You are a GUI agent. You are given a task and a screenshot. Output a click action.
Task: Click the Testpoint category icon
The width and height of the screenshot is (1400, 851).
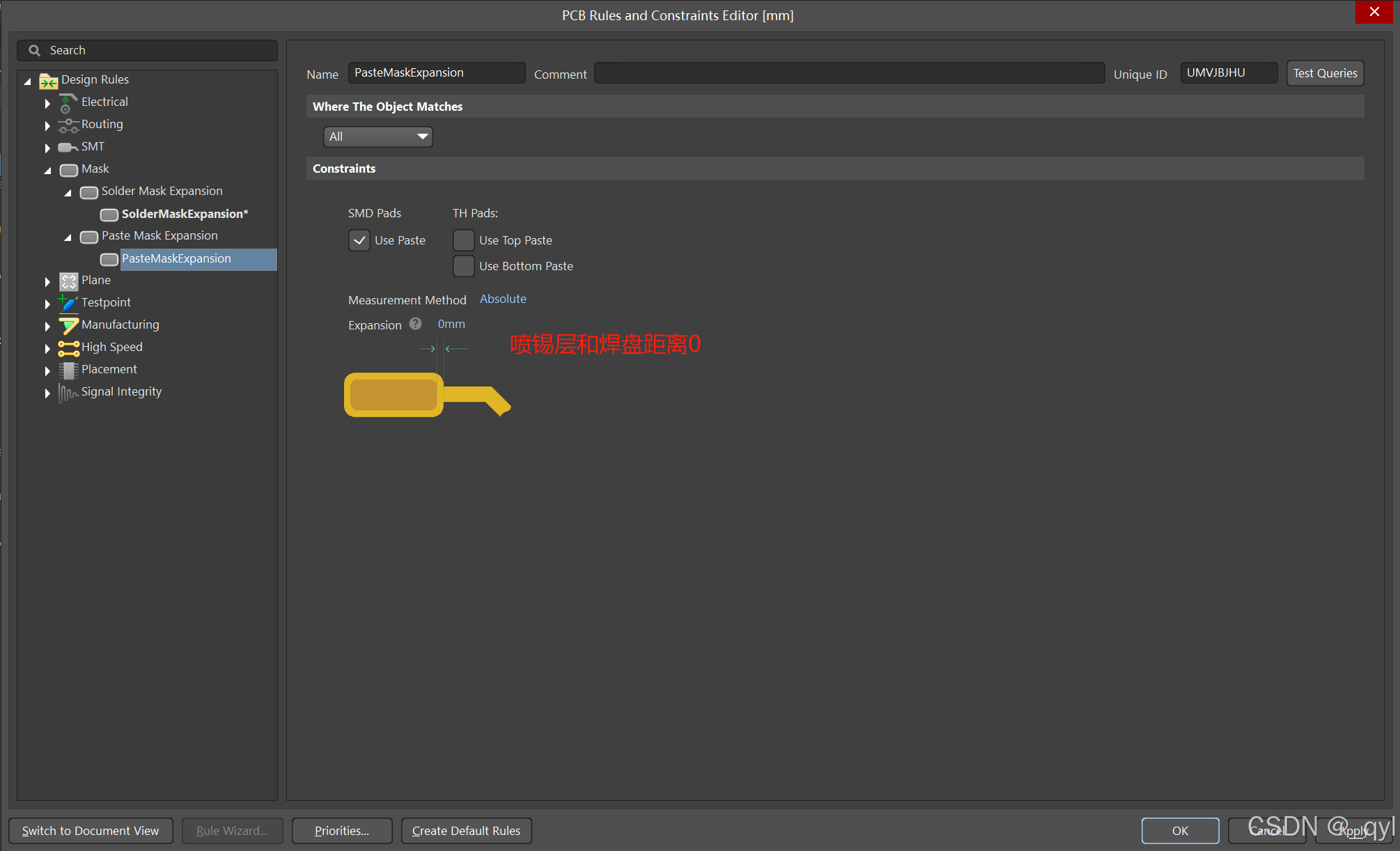(x=68, y=303)
